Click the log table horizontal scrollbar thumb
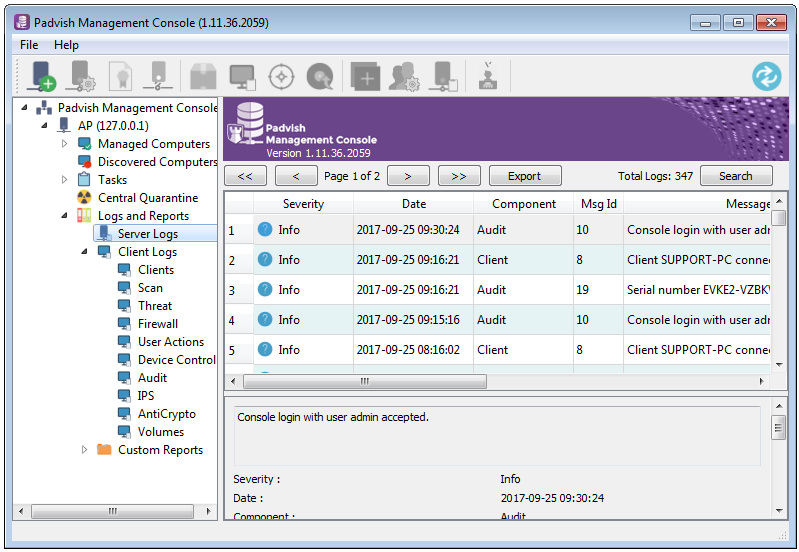The image size is (799, 552). (x=365, y=381)
